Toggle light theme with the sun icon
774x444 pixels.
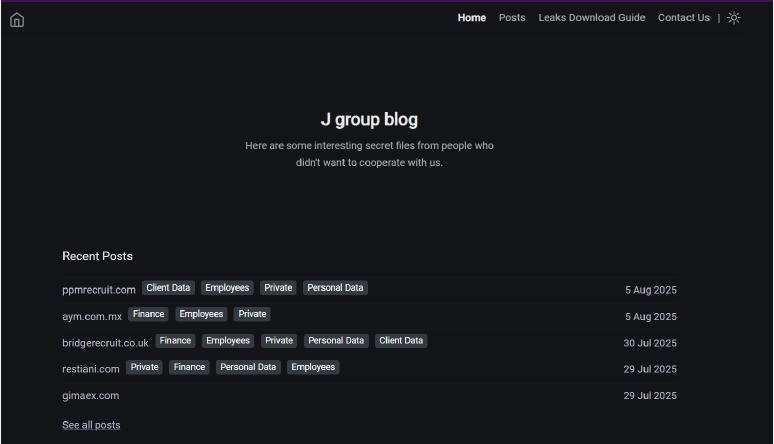coord(734,18)
